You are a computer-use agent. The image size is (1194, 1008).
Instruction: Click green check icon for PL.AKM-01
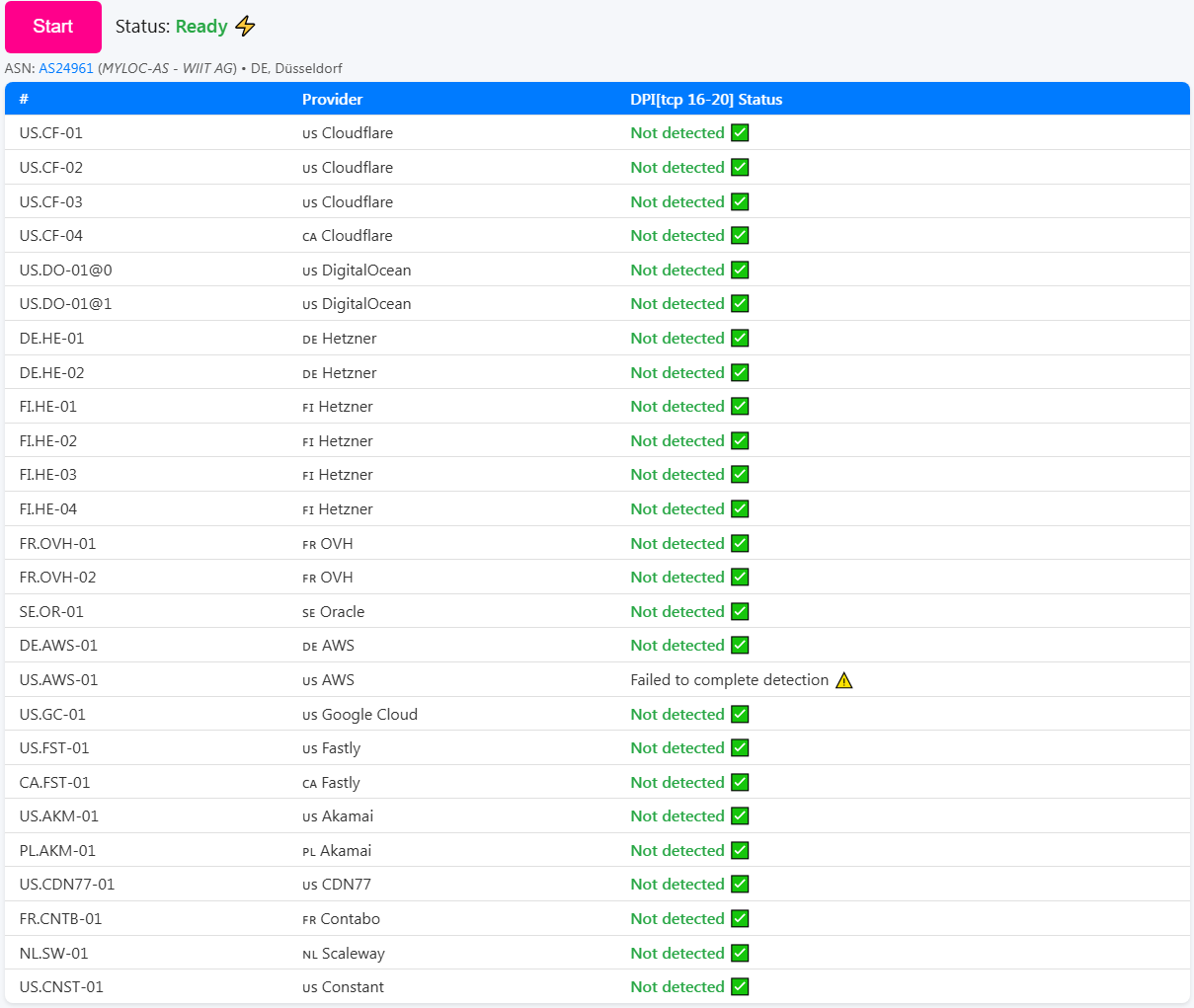740,850
